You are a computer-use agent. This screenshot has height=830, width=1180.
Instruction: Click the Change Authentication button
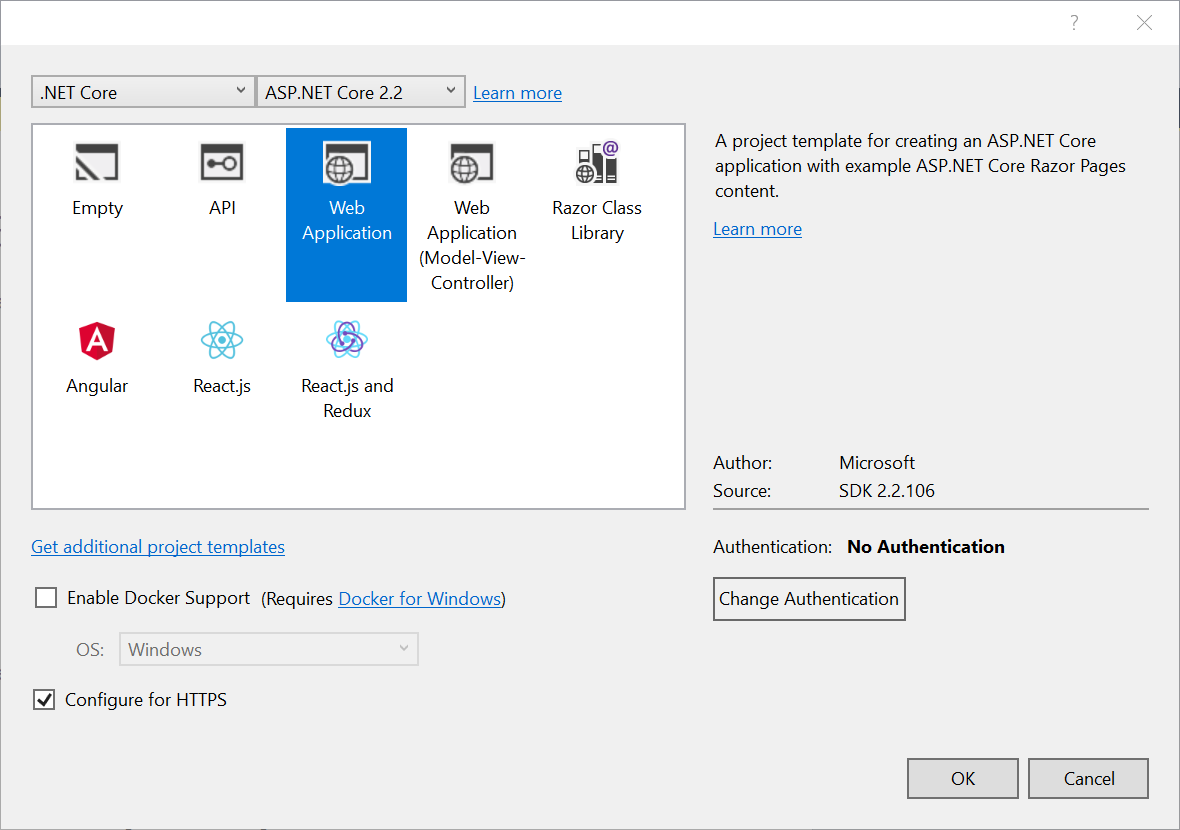pyautogui.click(x=809, y=599)
